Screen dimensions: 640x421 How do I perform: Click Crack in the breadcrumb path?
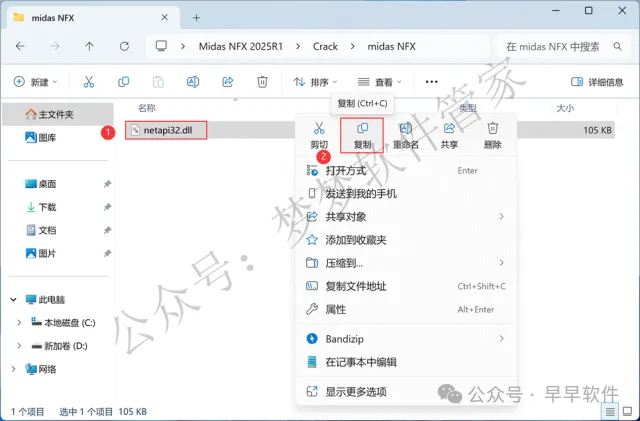(325, 47)
